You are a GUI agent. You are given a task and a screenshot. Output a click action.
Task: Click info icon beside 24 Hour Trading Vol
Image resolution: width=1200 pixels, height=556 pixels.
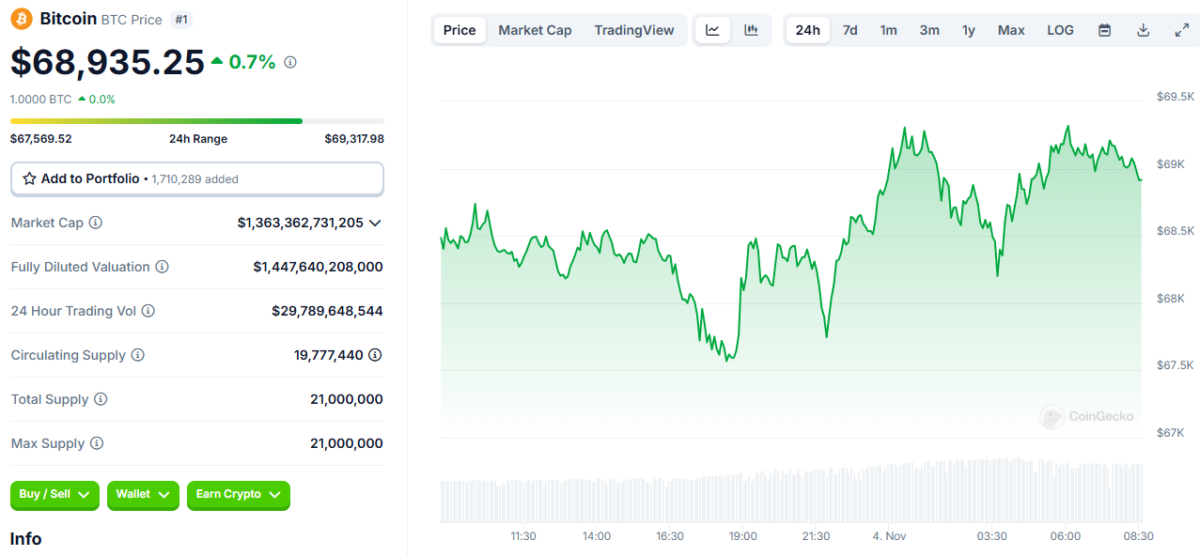click(x=149, y=311)
